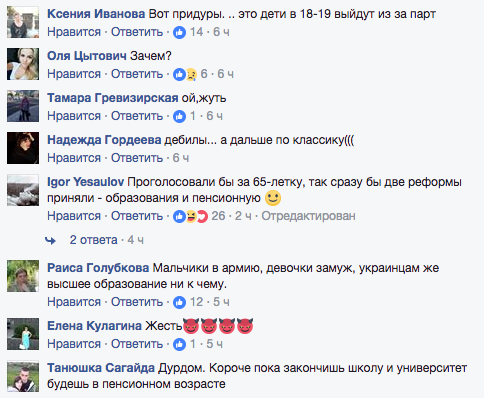Click Нравится under Тамара Гревизирская's comment
The width and height of the screenshot is (484, 398).
click(74, 116)
